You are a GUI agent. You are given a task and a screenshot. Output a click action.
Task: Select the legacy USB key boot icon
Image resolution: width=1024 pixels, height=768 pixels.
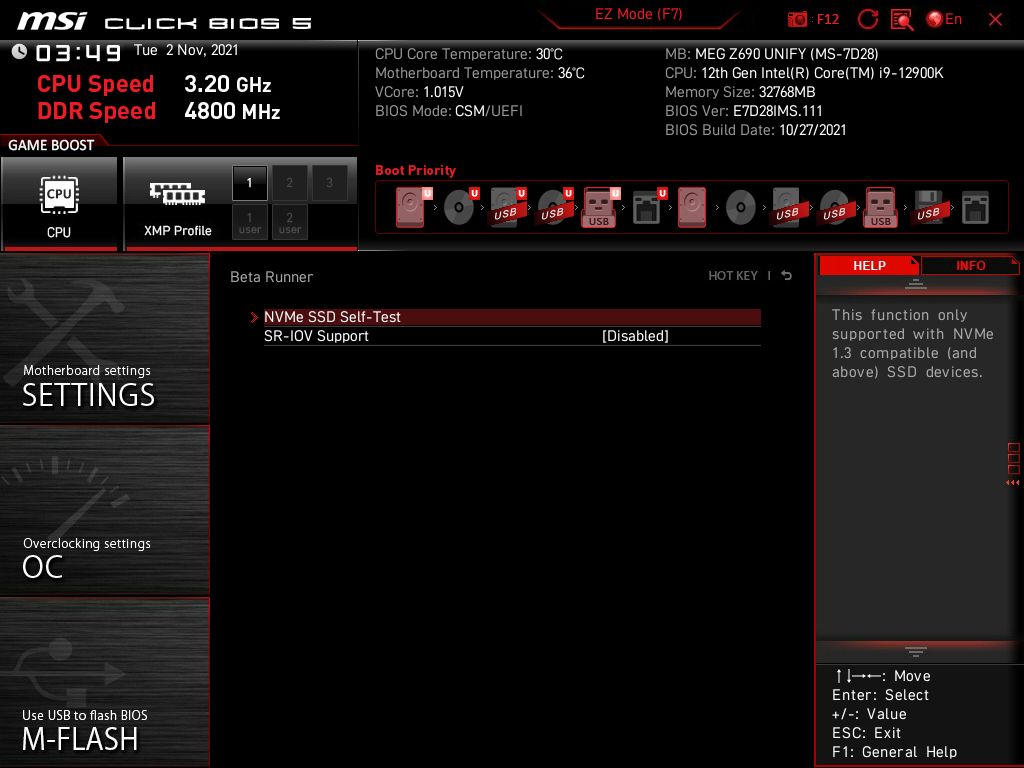click(x=880, y=207)
